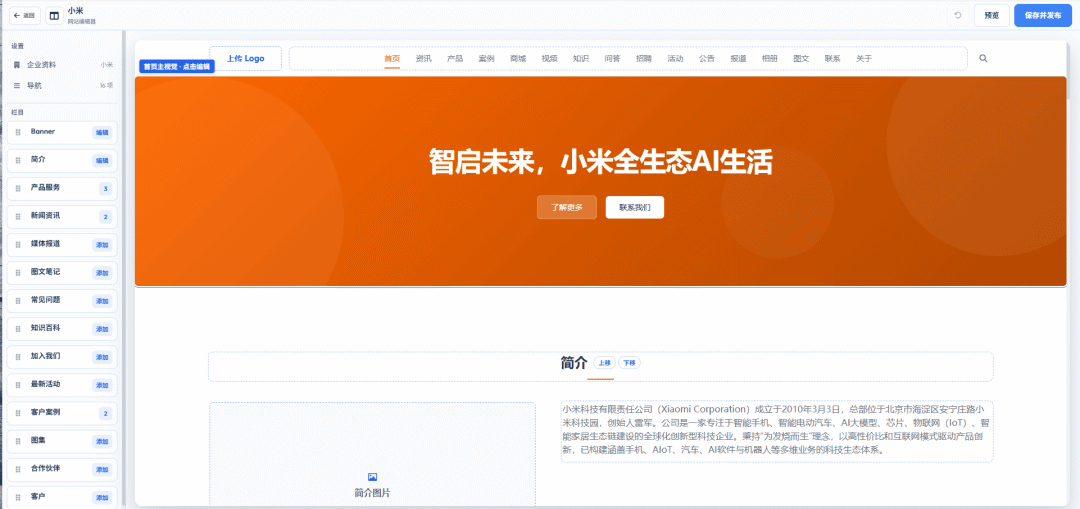Click 添加 on the 图集 row
This screenshot has width=1080, height=509.
103,442
